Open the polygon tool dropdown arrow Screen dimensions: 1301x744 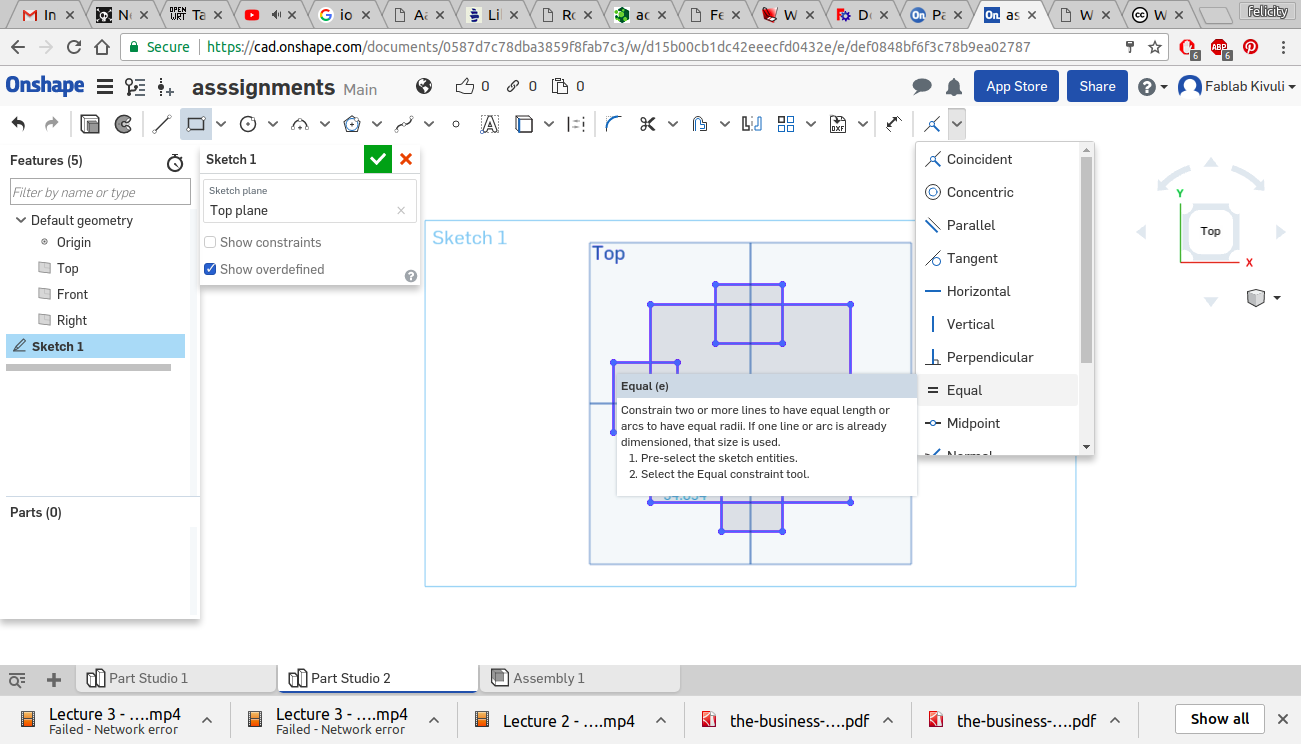[x=377, y=124]
